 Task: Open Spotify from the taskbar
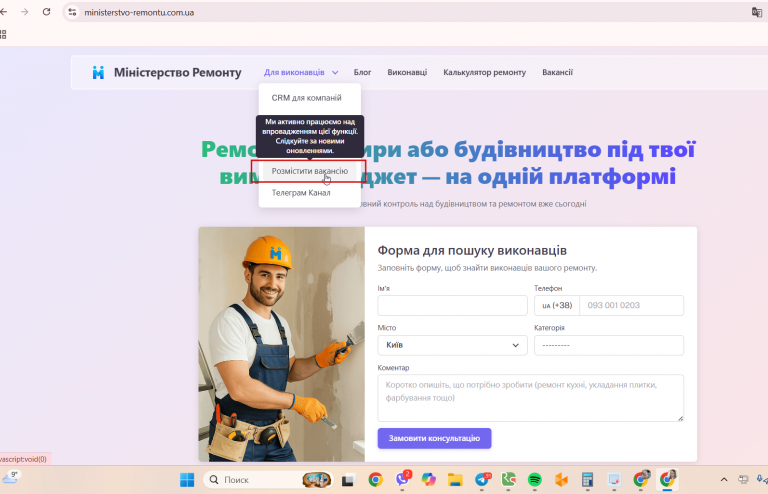[534, 480]
